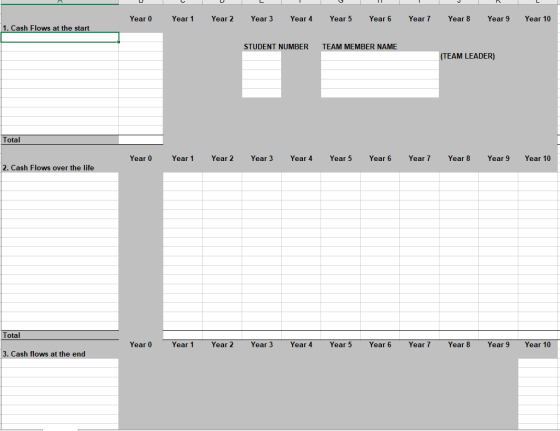Click the Total label in section 1
The image size is (560, 431).
click(11, 140)
